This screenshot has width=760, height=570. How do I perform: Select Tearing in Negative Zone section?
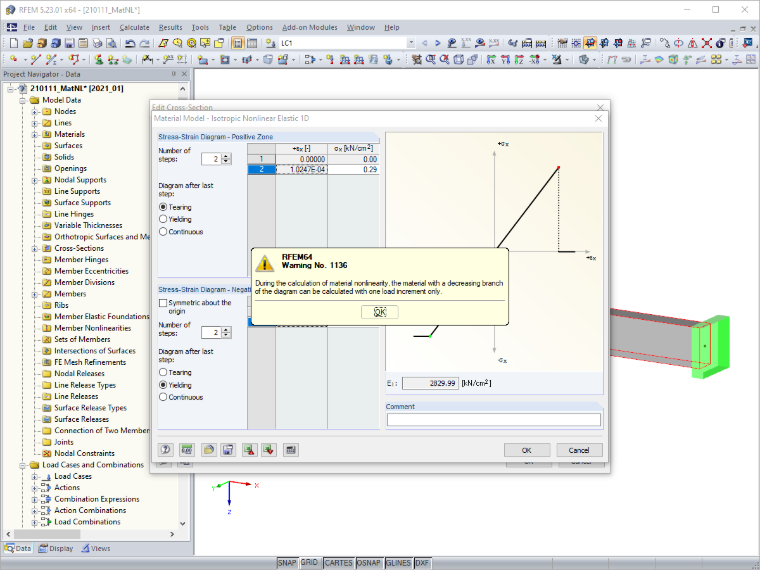pos(163,372)
